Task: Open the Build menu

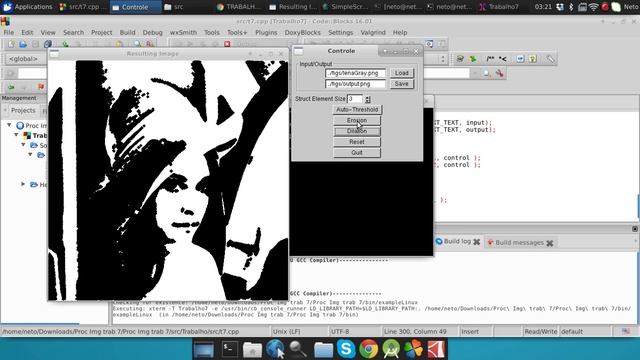Action: click(x=127, y=32)
